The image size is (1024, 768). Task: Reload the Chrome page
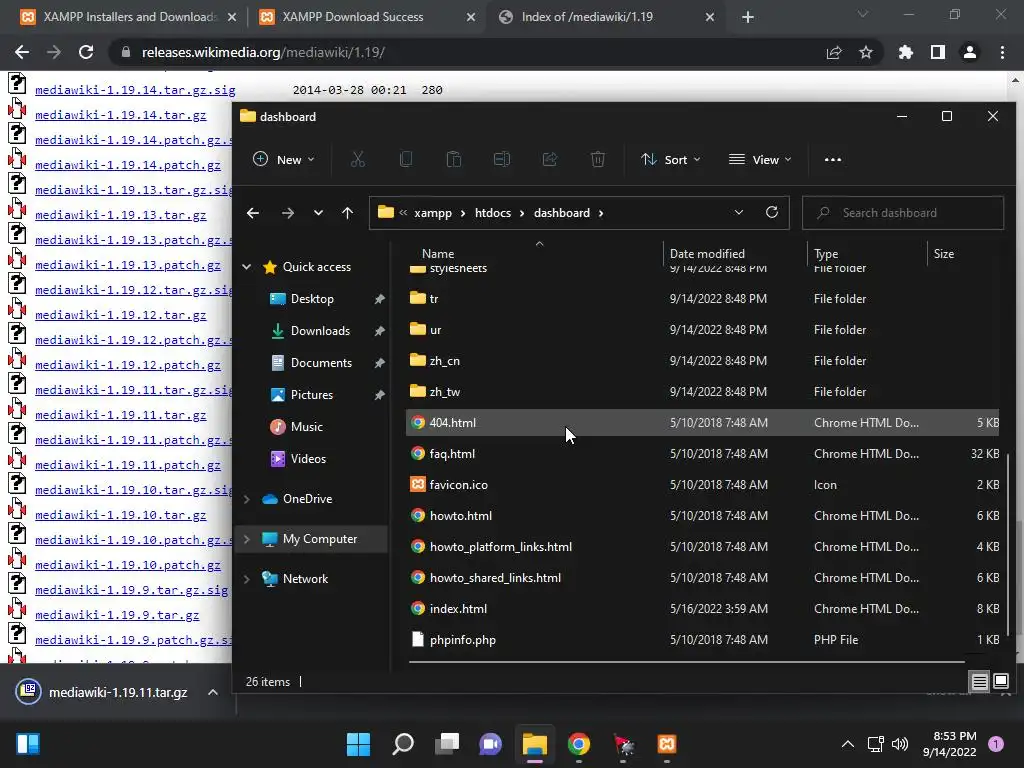[x=86, y=52]
